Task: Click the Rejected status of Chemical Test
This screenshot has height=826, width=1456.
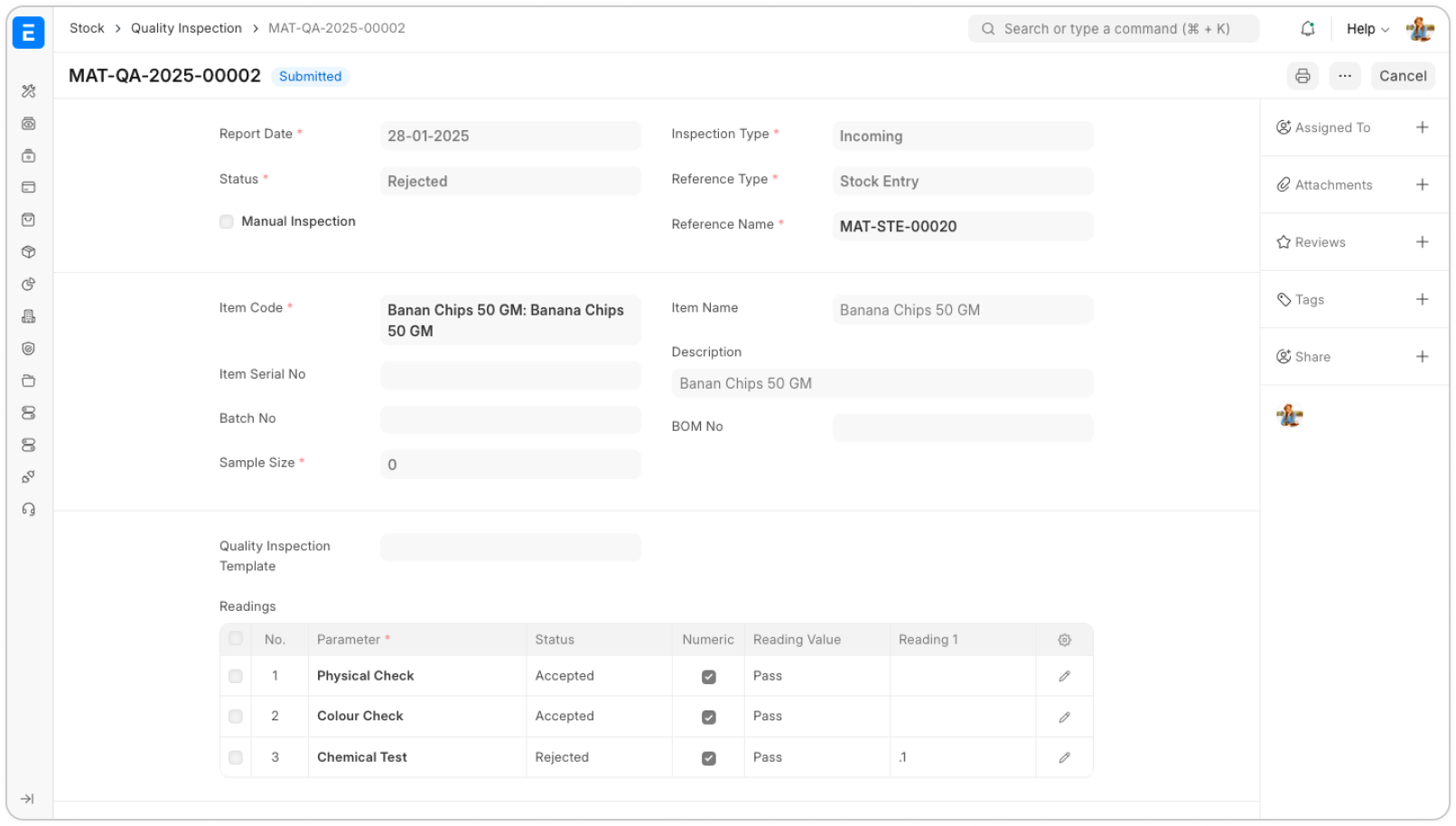Action: pos(562,757)
